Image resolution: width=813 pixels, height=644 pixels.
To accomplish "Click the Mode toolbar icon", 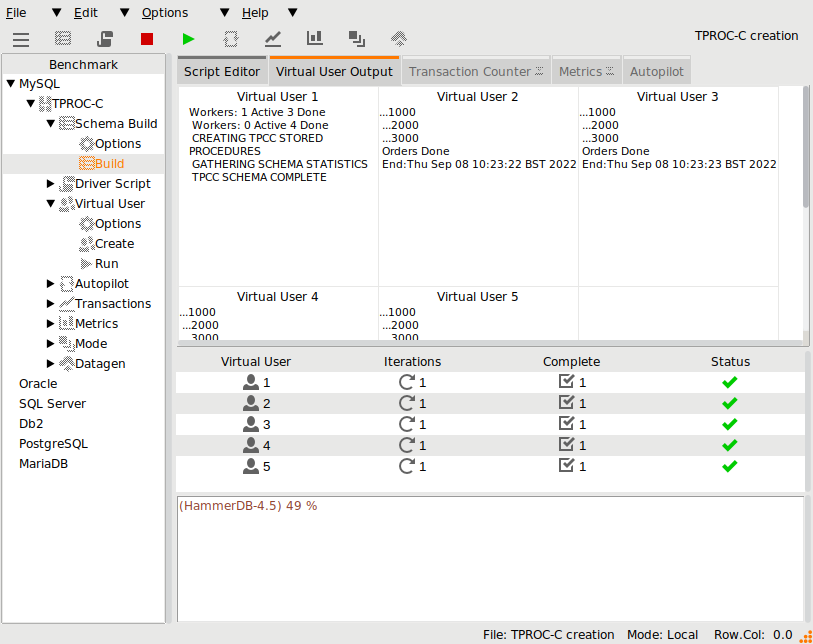I will (x=357, y=39).
